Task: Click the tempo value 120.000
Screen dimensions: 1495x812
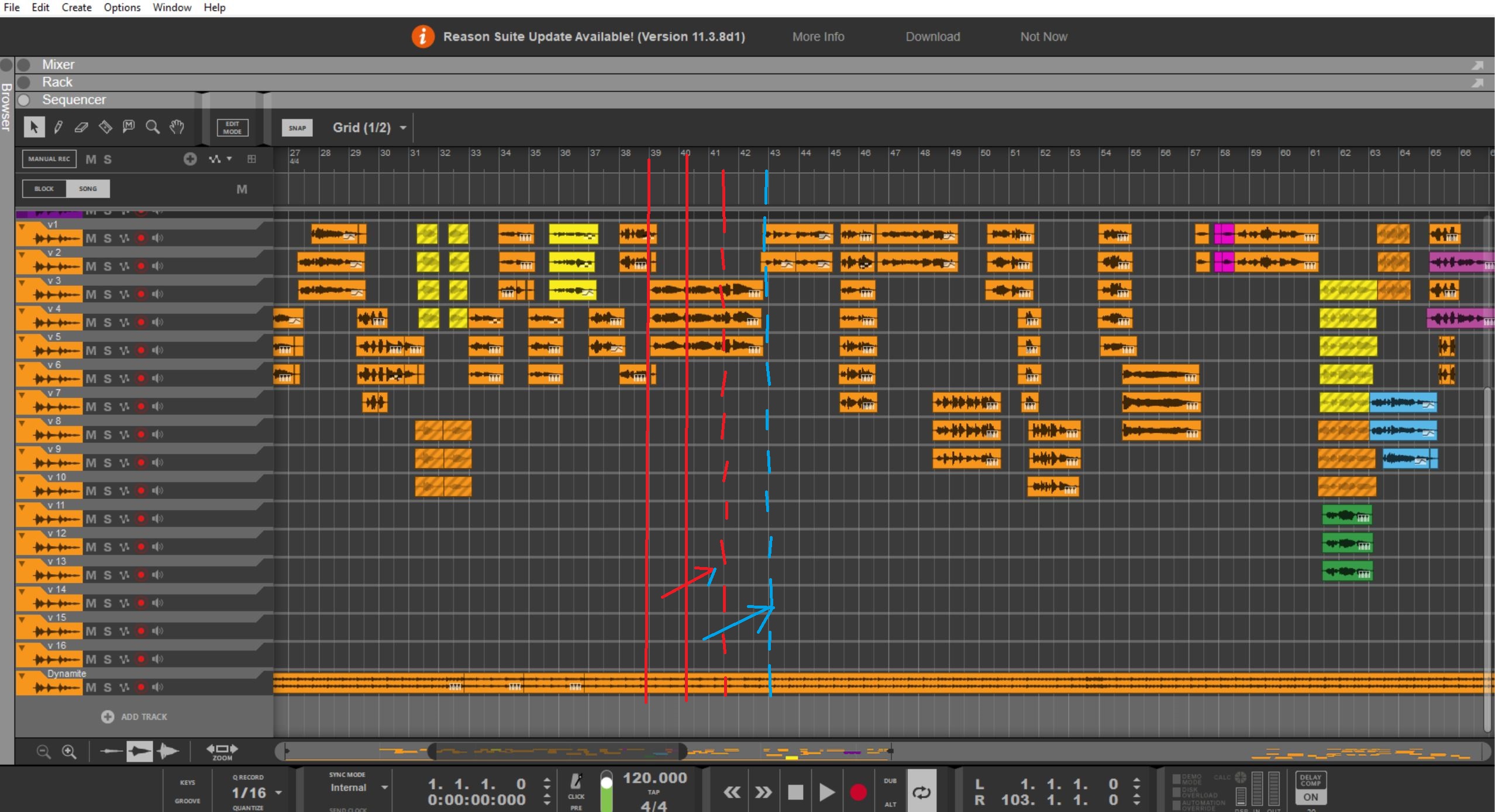Action: tap(655, 778)
